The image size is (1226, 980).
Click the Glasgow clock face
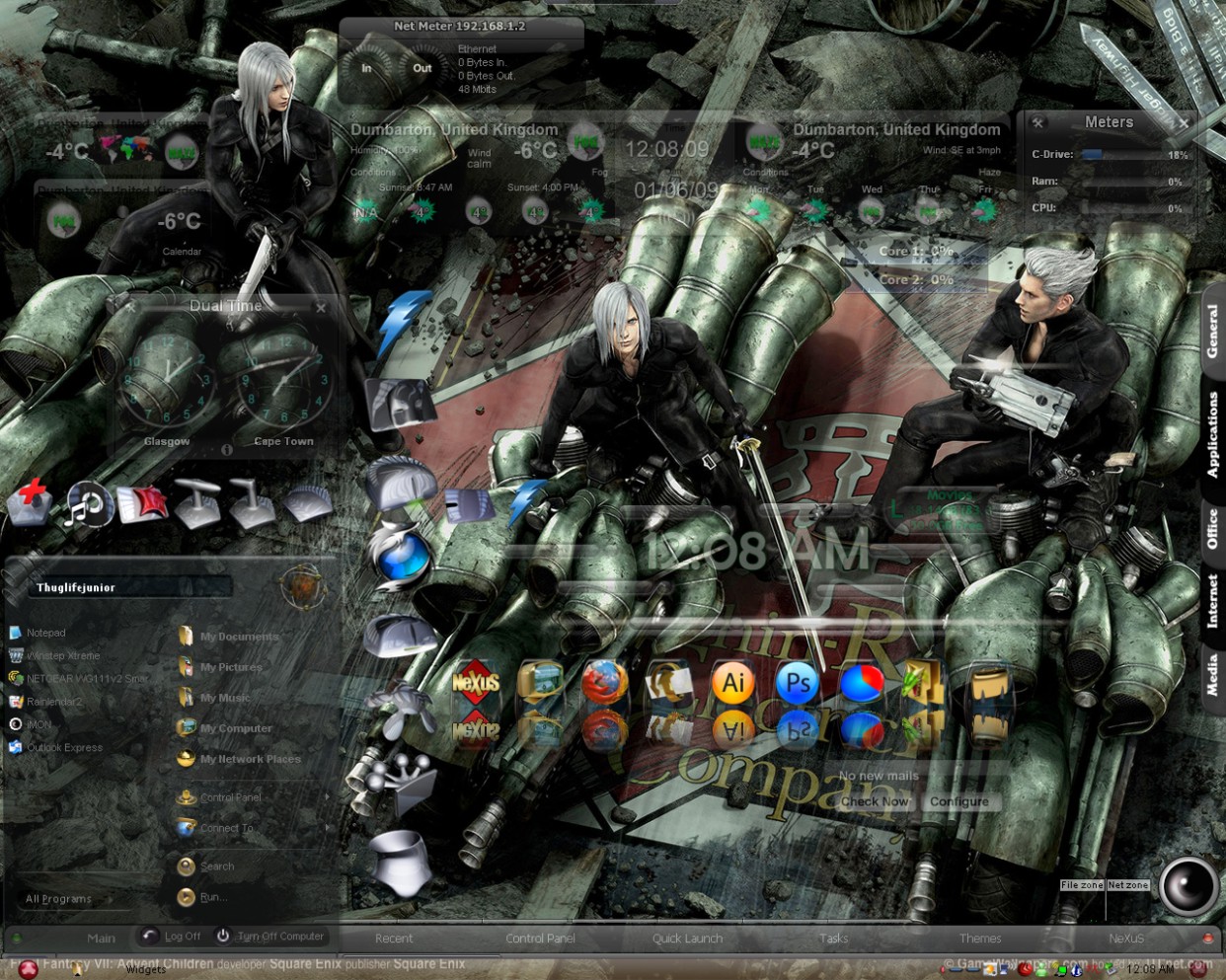(166, 382)
